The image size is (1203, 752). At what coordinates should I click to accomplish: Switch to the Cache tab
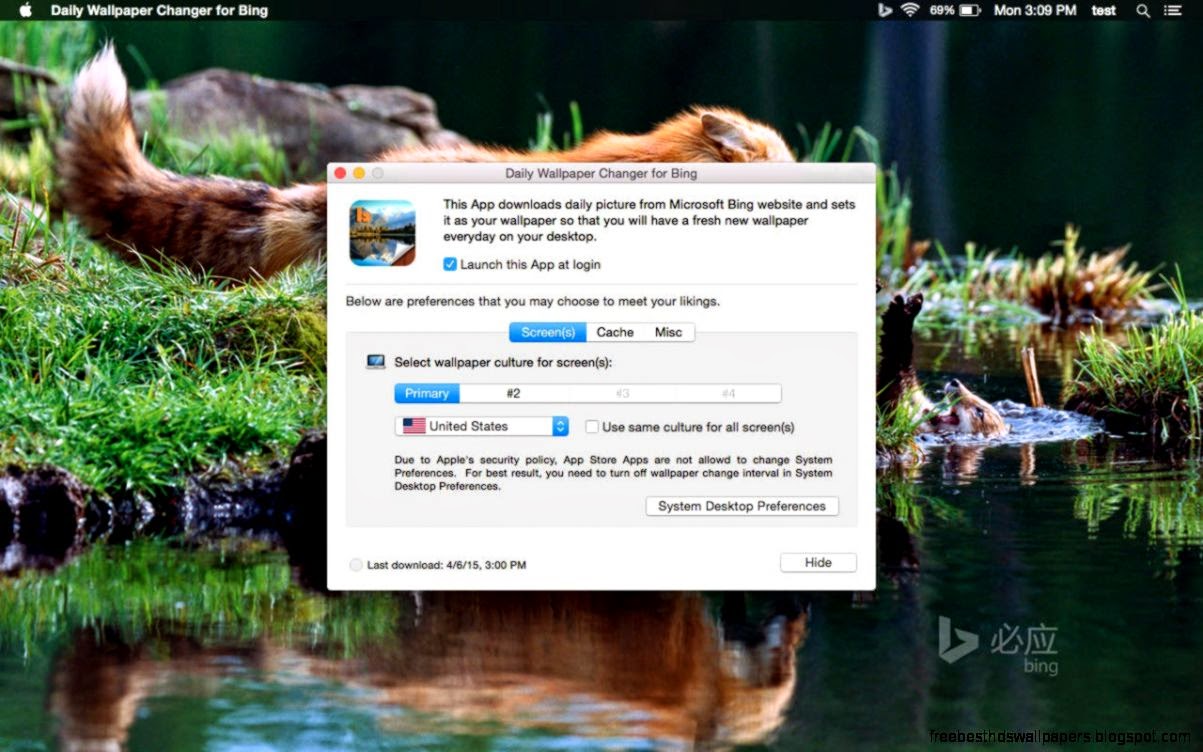615,332
